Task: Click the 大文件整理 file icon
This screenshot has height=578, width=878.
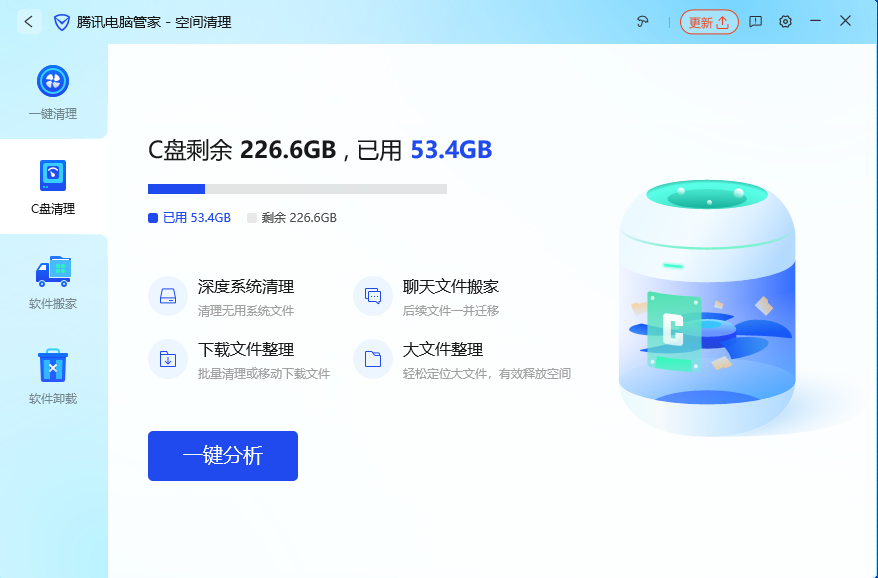Action: [373, 359]
